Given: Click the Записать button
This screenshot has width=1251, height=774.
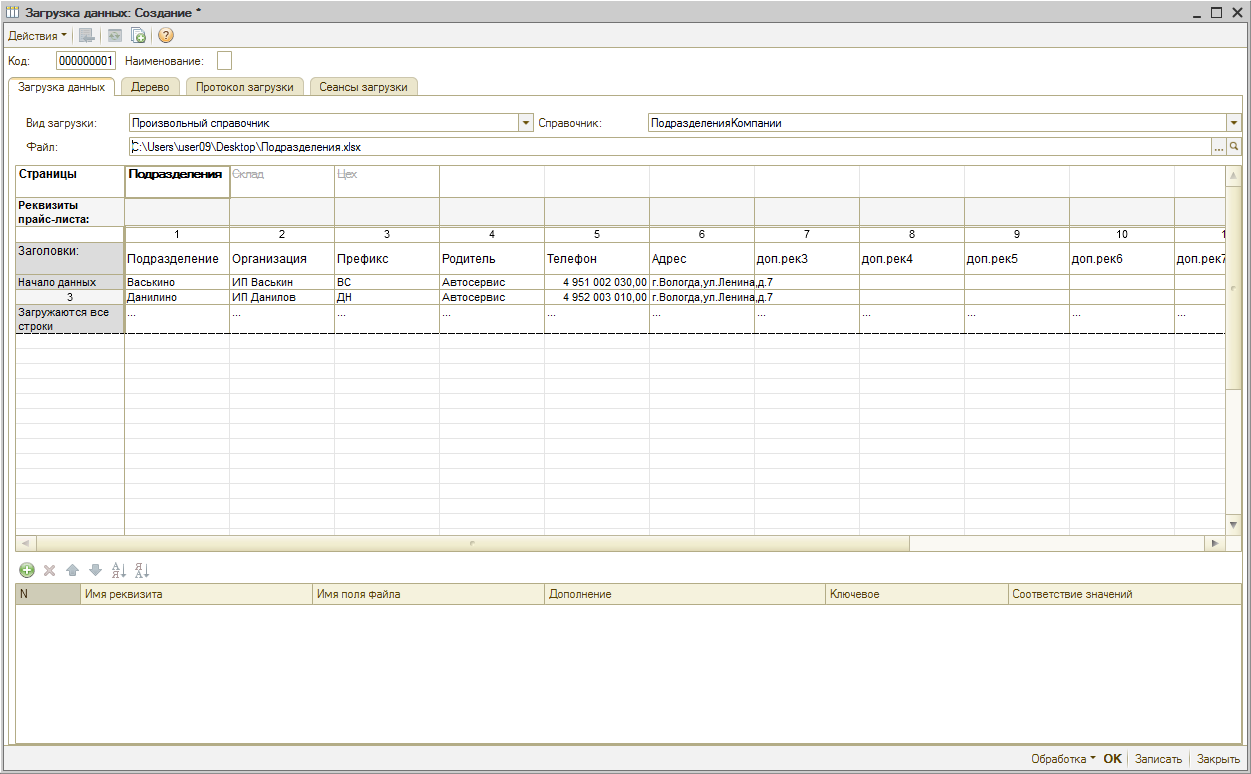Looking at the screenshot, I should (1158, 759).
